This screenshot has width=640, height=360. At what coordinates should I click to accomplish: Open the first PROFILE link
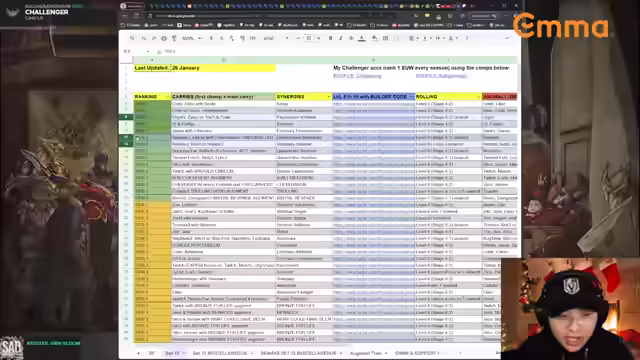pos(357,76)
